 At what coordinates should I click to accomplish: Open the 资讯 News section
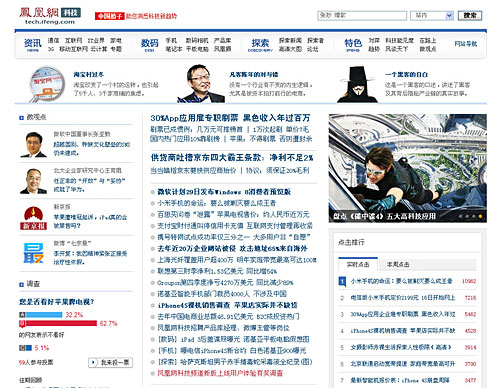[33, 45]
